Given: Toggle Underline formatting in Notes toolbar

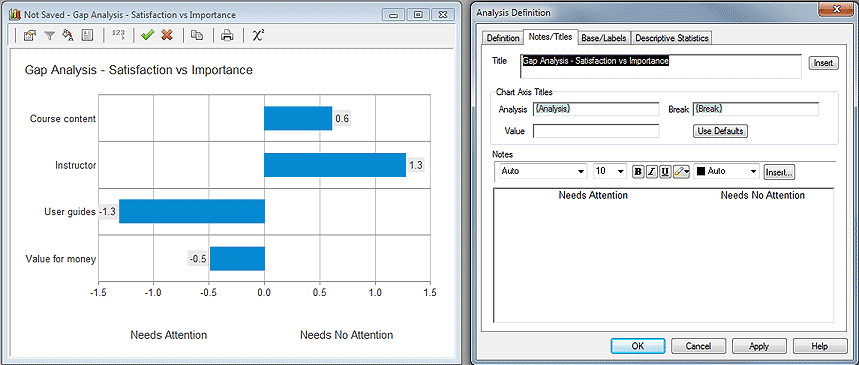Looking at the screenshot, I should 665,172.
